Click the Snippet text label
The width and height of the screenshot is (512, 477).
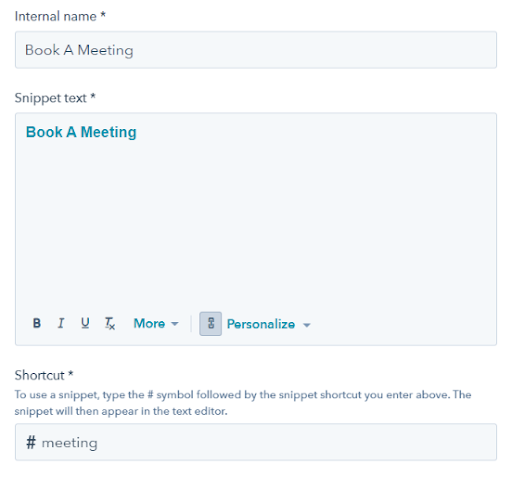pyautogui.click(x=55, y=98)
